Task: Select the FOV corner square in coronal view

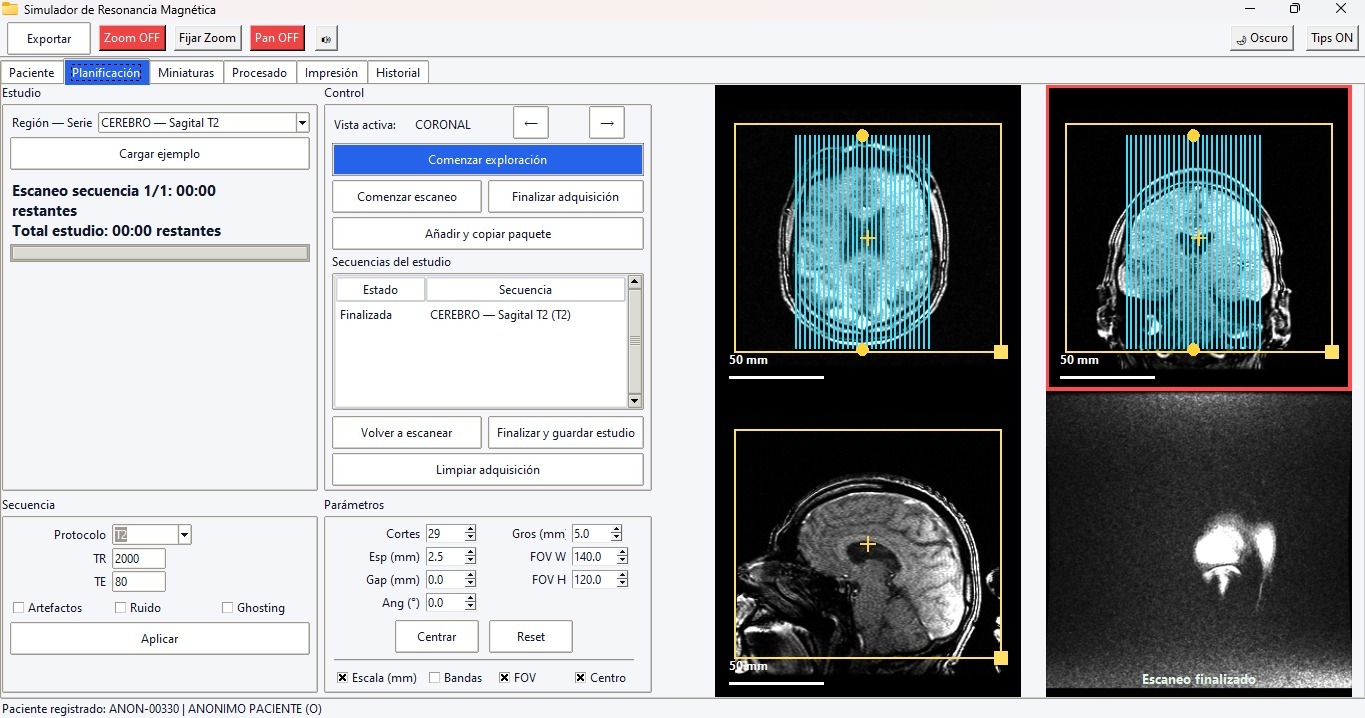Action: point(1332,352)
